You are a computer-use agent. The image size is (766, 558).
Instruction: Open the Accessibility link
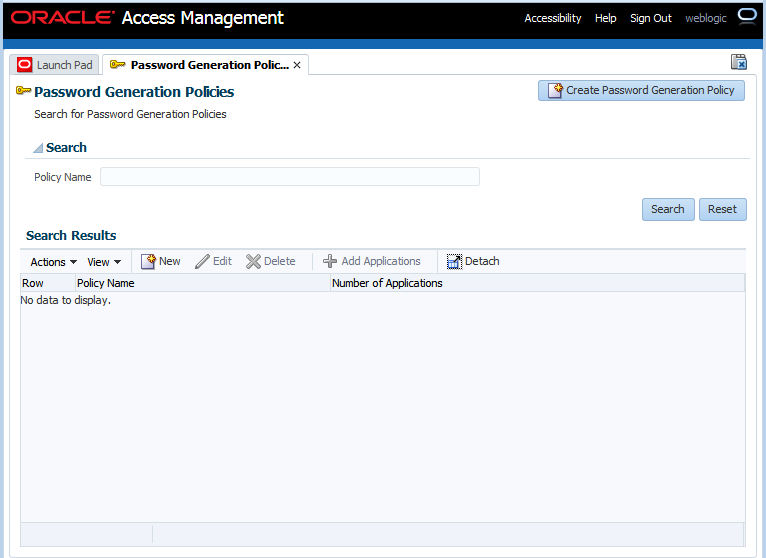(x=553, y=18)
